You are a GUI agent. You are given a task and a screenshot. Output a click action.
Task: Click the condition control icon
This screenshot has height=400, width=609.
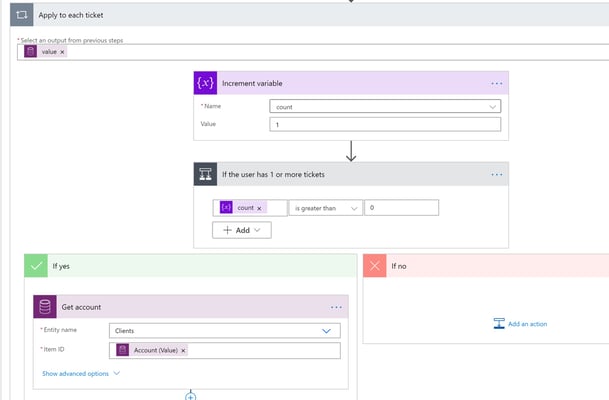[x=205, y=174]
